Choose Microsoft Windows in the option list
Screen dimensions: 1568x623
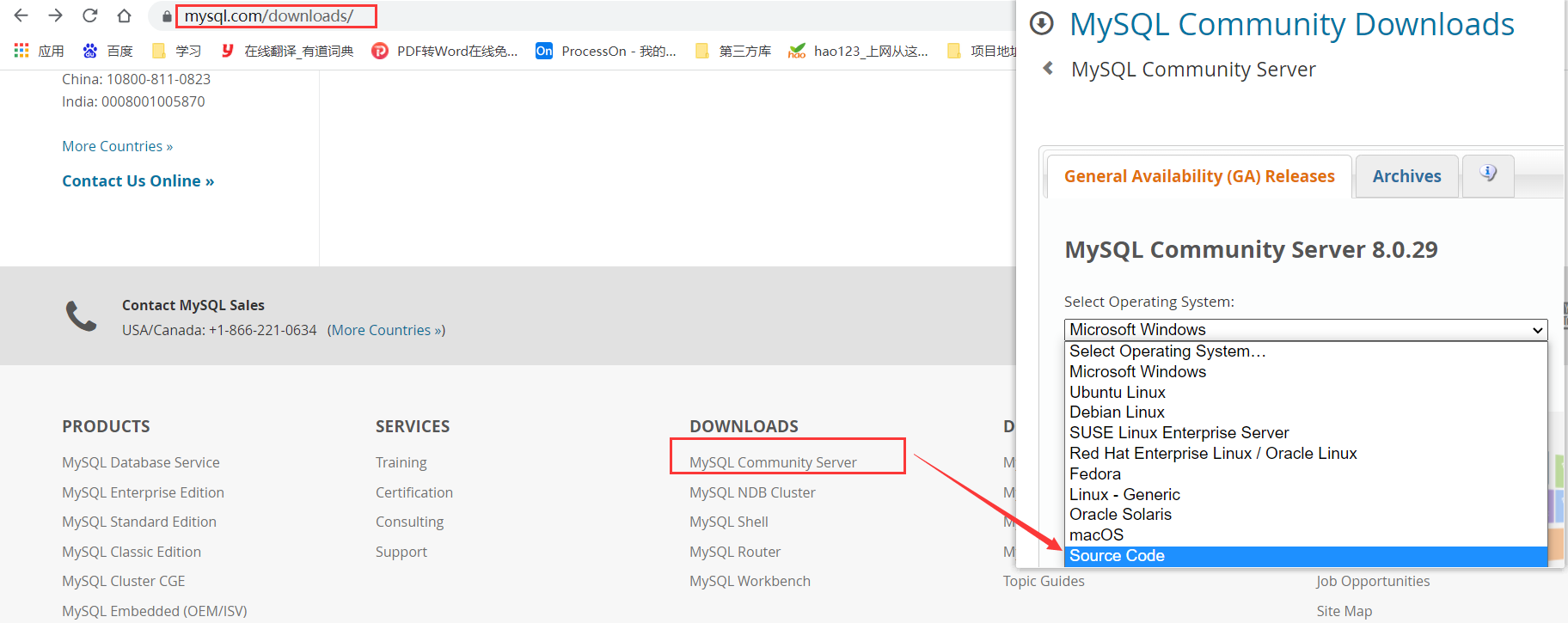[1306, 372]
